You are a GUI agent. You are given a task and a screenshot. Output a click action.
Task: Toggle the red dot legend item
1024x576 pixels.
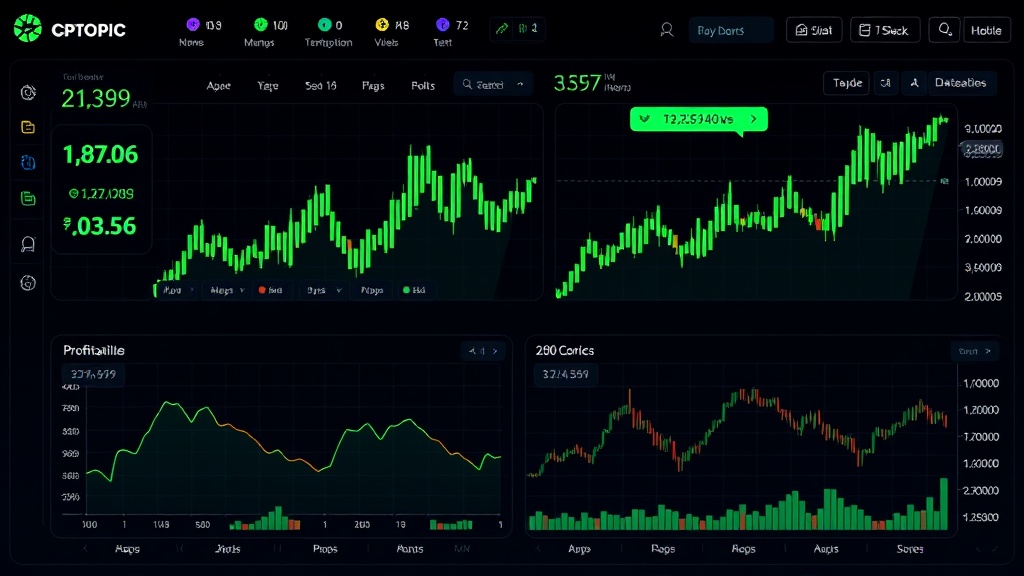[270, 290]
